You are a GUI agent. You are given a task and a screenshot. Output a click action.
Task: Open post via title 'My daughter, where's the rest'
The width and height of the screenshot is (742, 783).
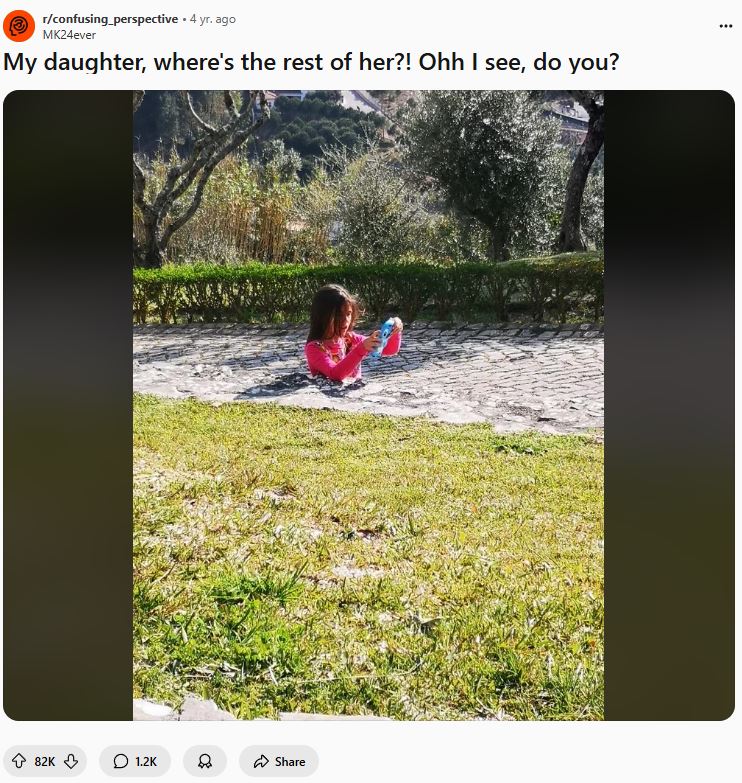click(x=311, y=62)
